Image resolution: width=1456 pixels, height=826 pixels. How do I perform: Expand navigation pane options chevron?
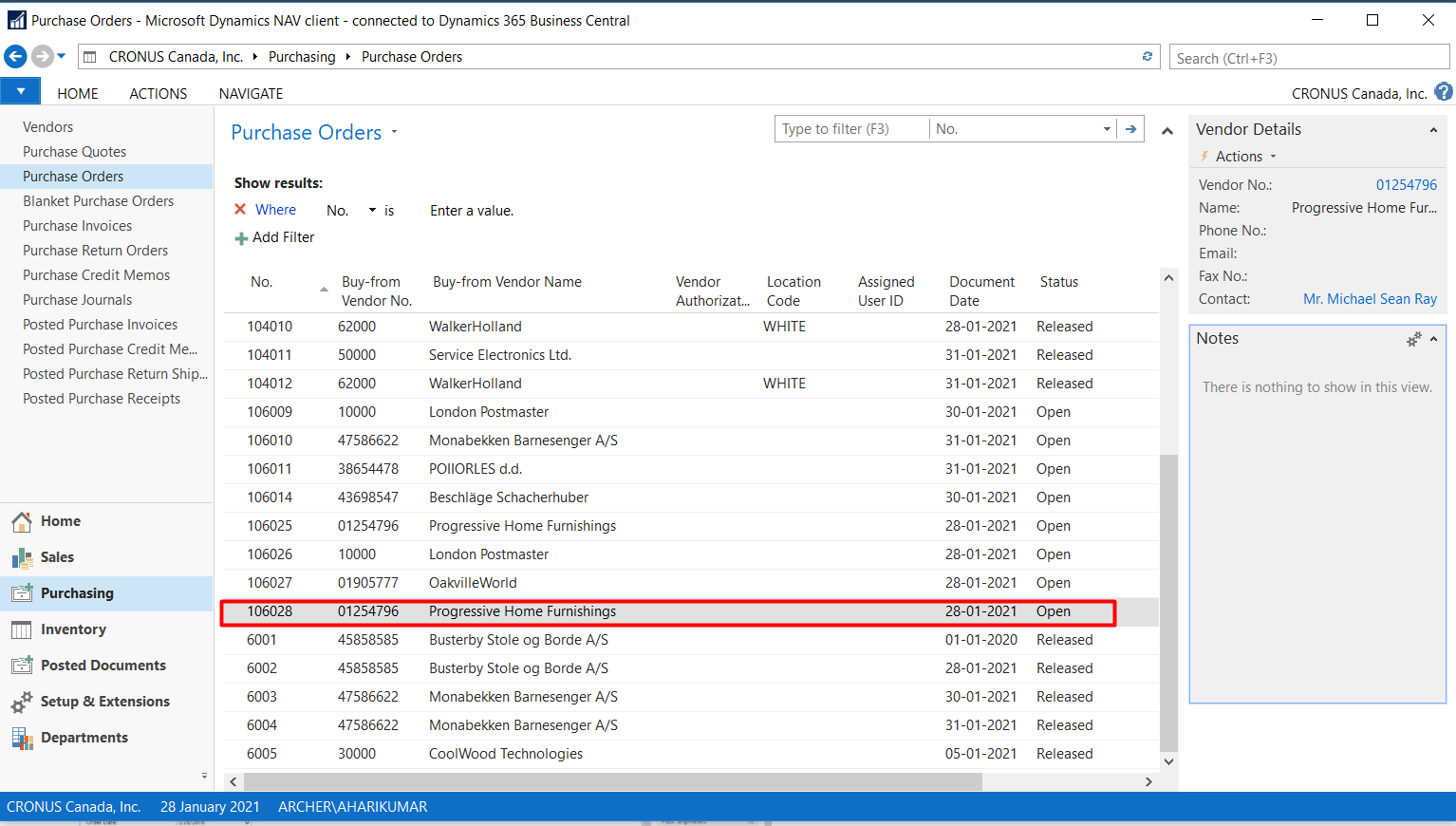point(204,776)
